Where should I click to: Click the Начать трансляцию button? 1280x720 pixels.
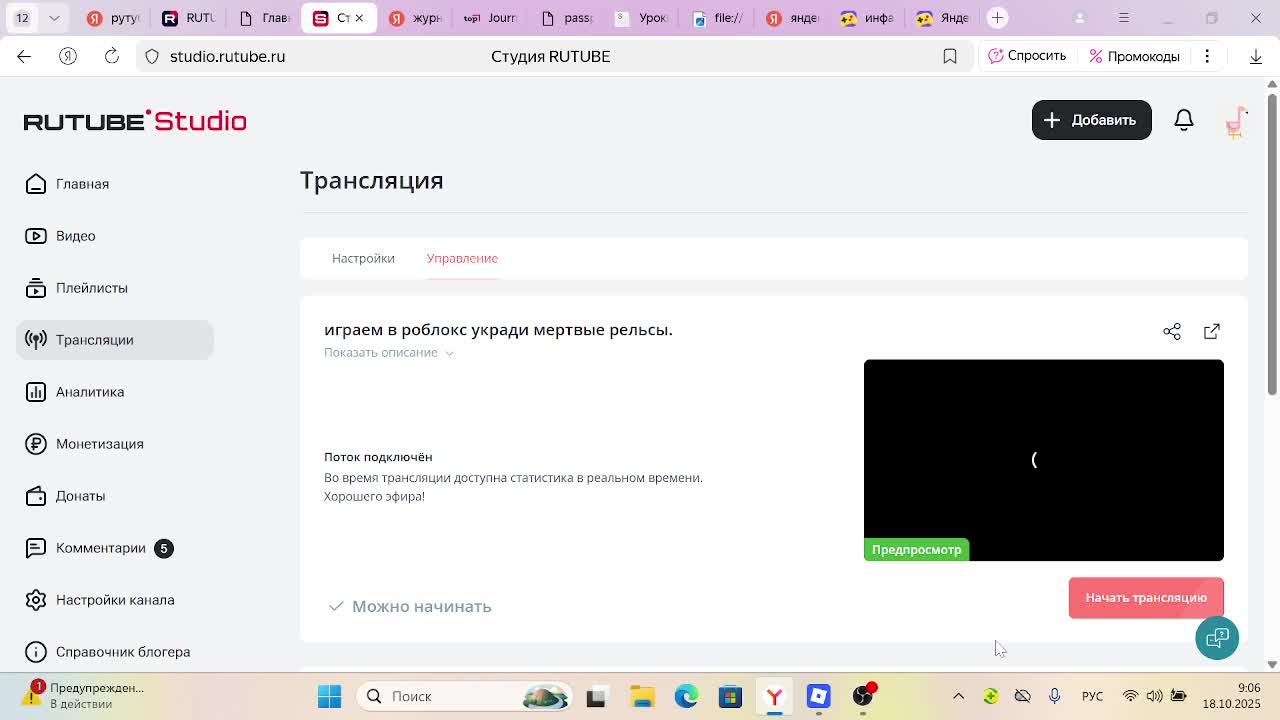tap(1146, 598)
